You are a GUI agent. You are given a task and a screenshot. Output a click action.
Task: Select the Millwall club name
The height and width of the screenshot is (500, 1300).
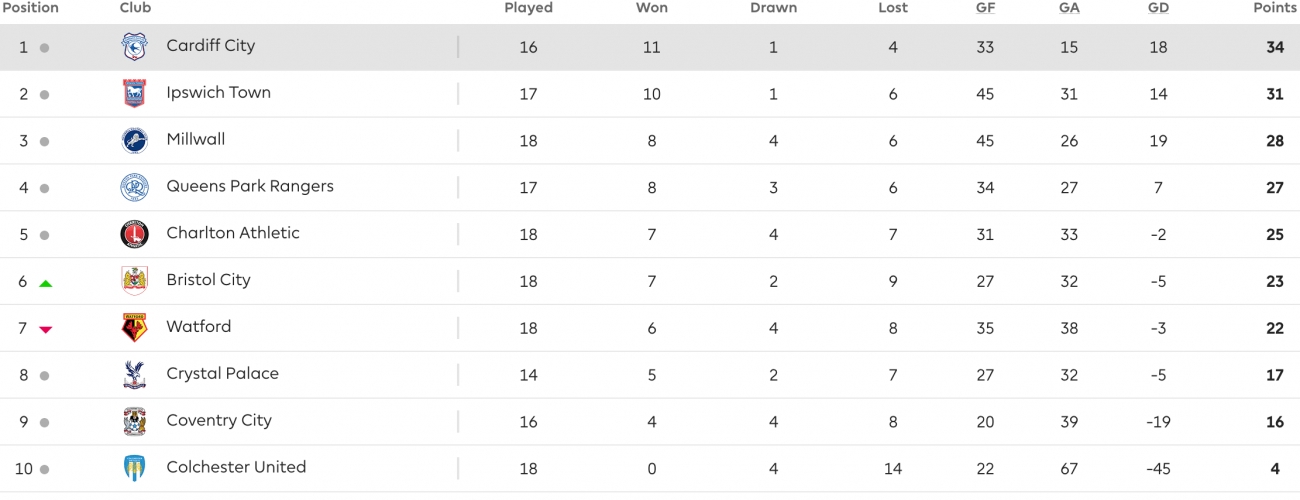[x=196, y=139]
